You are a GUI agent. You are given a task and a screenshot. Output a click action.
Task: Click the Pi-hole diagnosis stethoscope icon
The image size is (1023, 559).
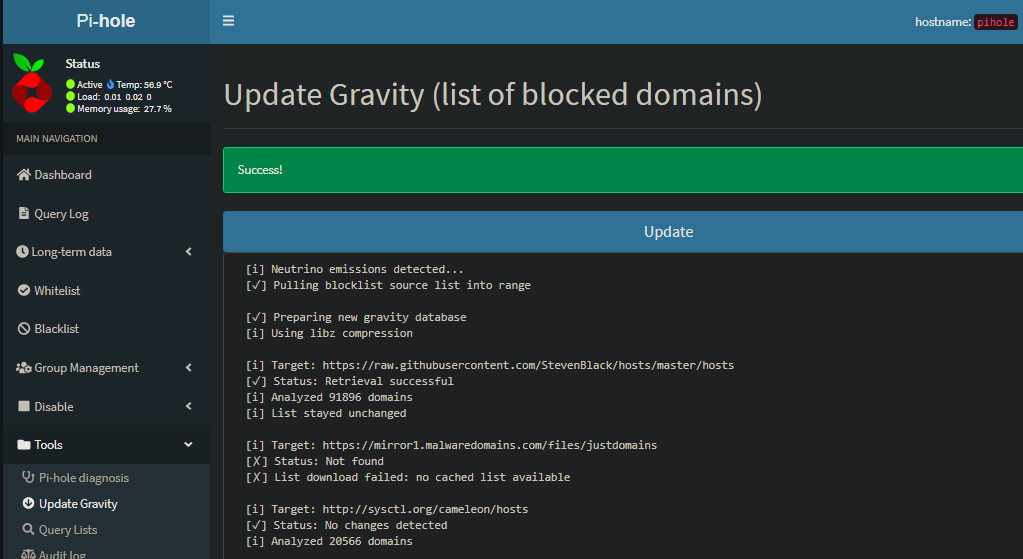pyautogui.click(x=28, y=478)
